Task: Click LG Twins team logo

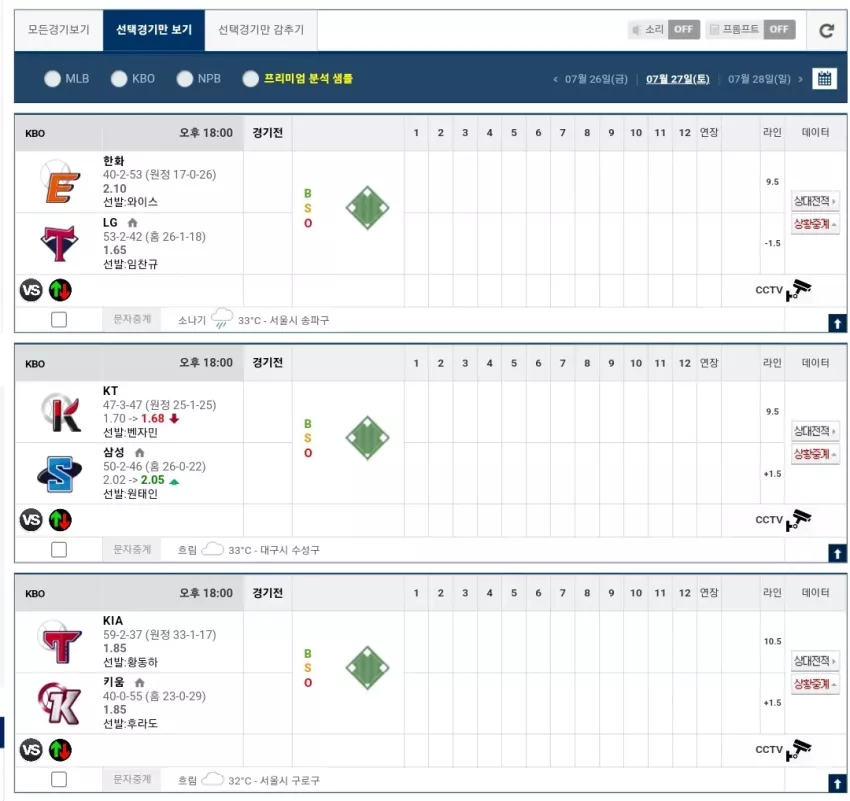Action: (60, 243)
